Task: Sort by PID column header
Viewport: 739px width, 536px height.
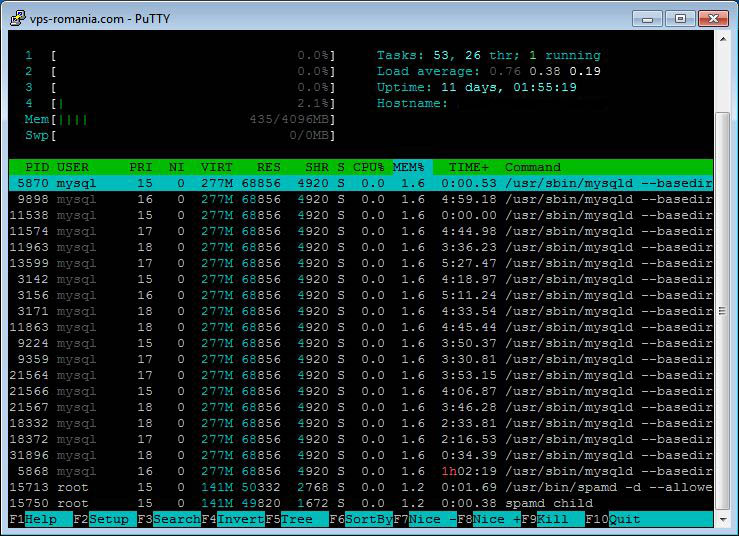Action: coord(37,167)
